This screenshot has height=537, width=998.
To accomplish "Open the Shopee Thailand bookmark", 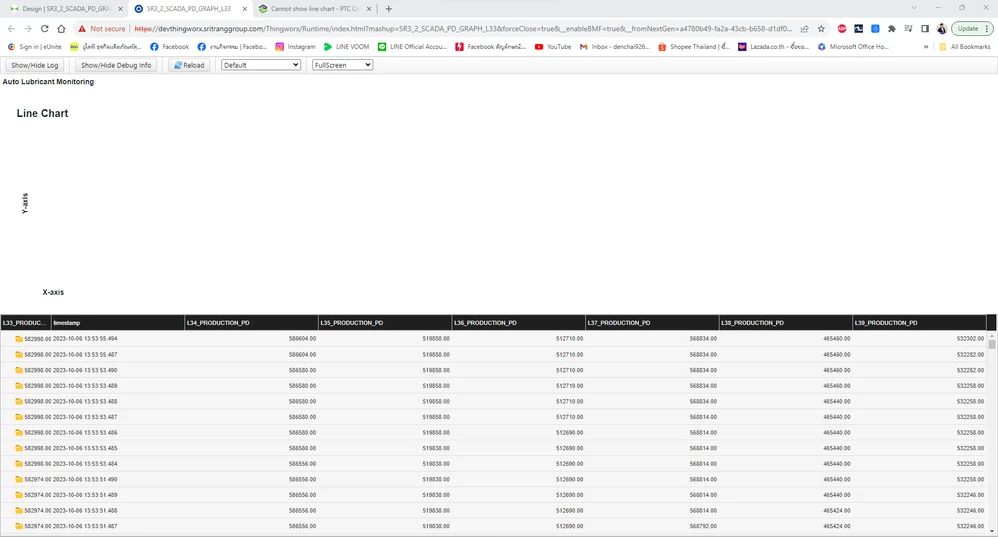I will click(694, 46).
